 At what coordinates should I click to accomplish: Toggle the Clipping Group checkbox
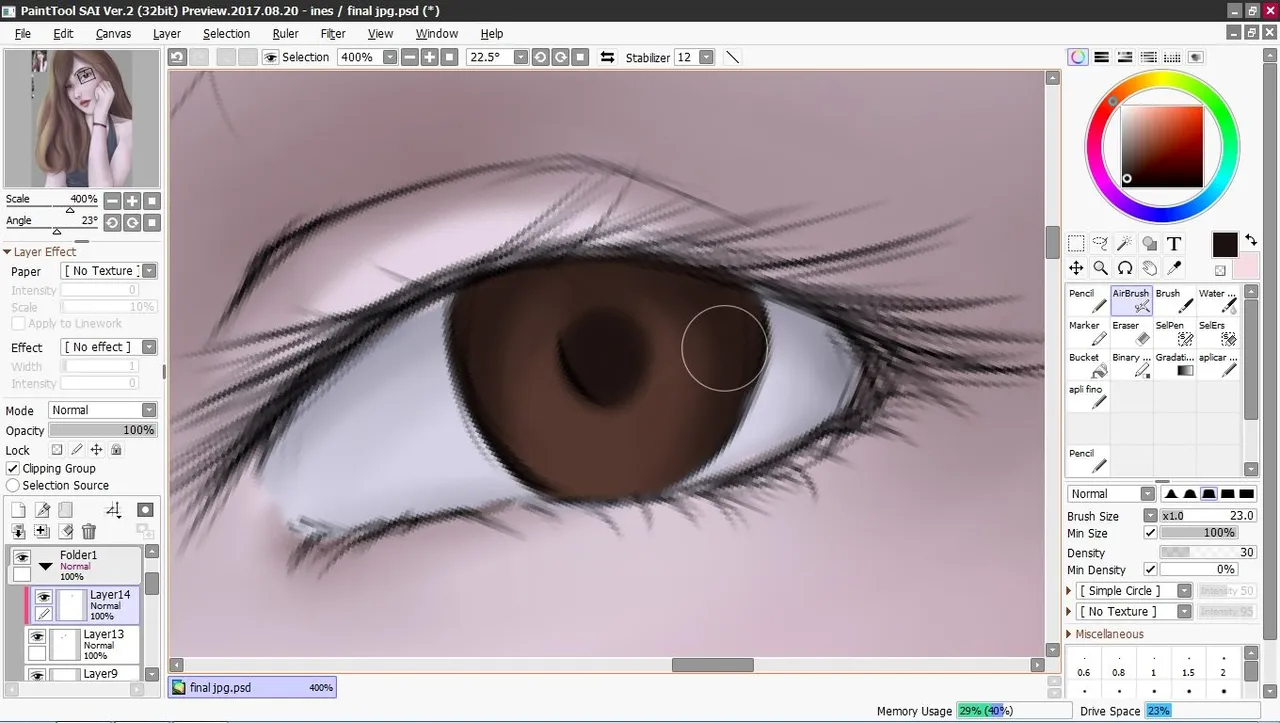(13, 468)
